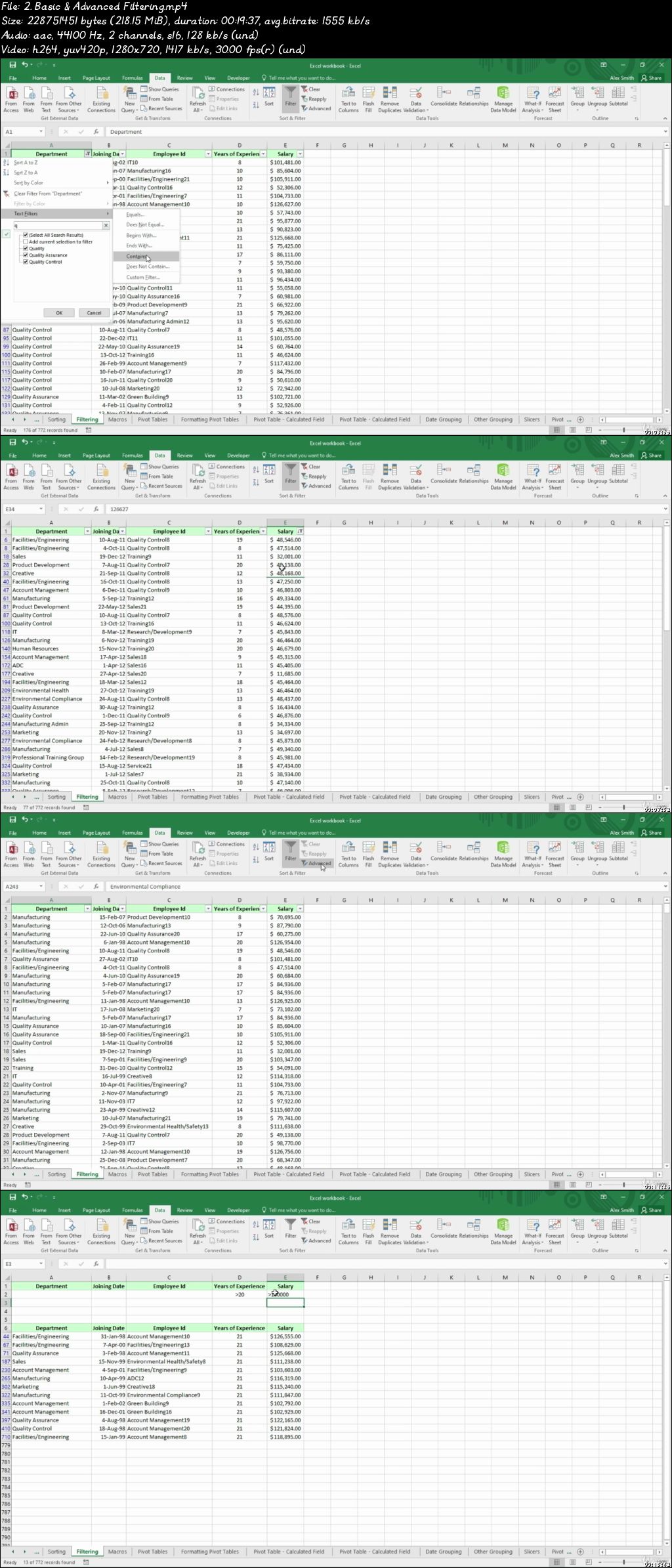Viewport: 672px width, 1568px height.
Task: Click Undo arrow in second window title bar
Action: point(24,442)
